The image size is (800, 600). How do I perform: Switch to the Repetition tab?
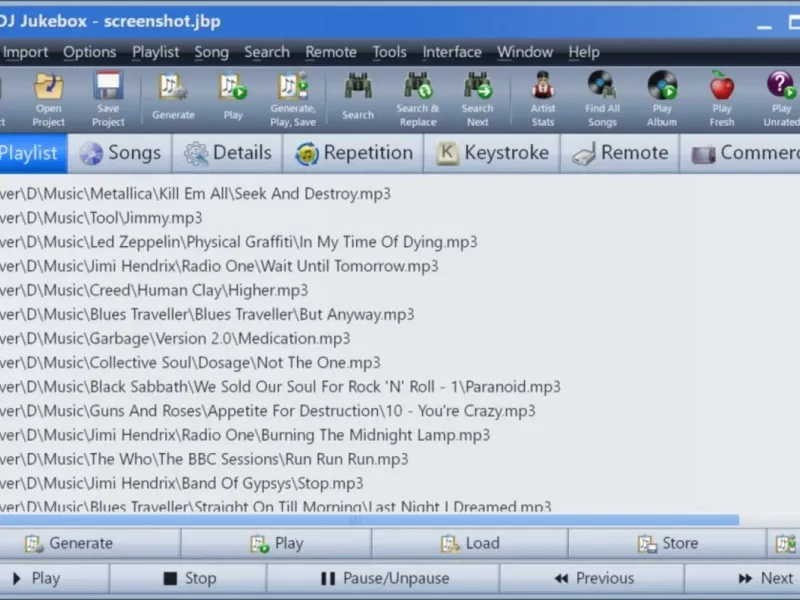click(354, 153)
